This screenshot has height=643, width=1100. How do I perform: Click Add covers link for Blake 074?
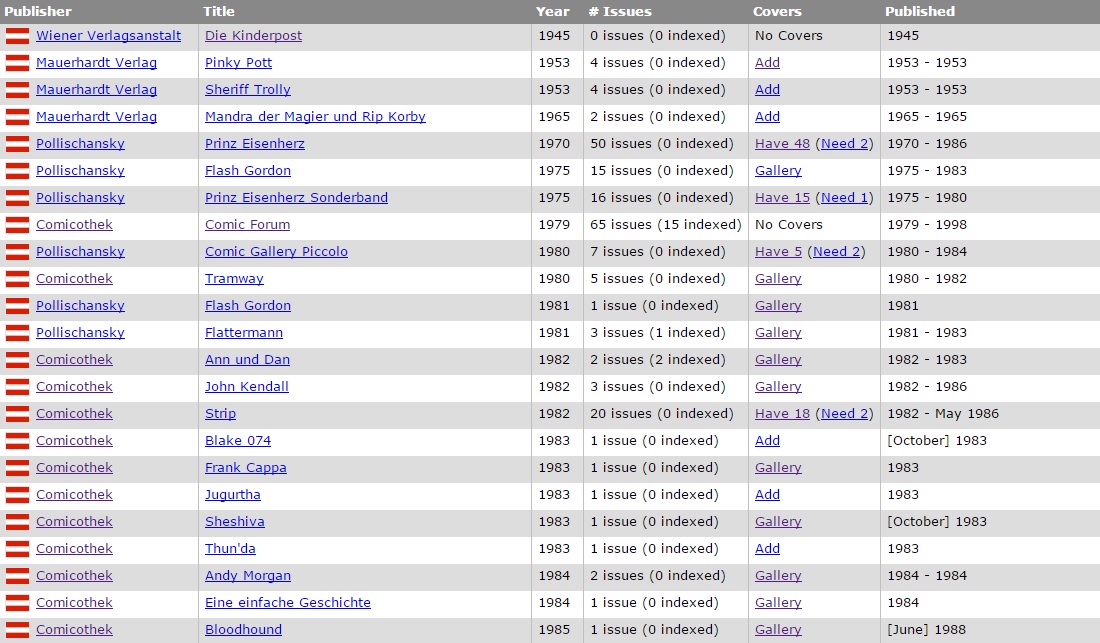[767, 441]
